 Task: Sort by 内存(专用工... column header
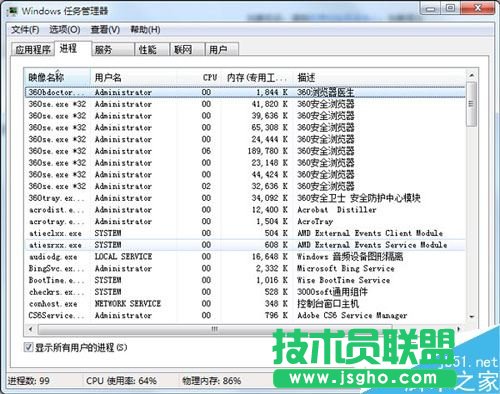tap(257, 78)
